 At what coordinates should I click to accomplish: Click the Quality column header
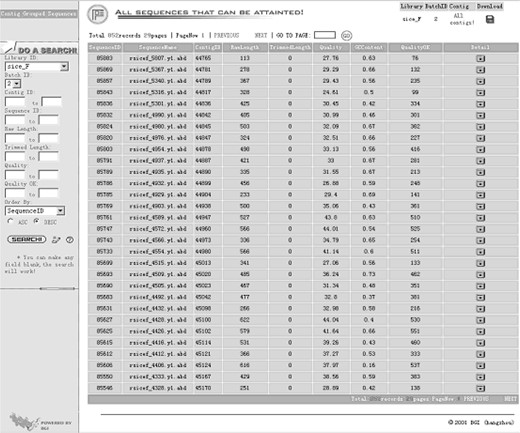[x=331, y=47]
